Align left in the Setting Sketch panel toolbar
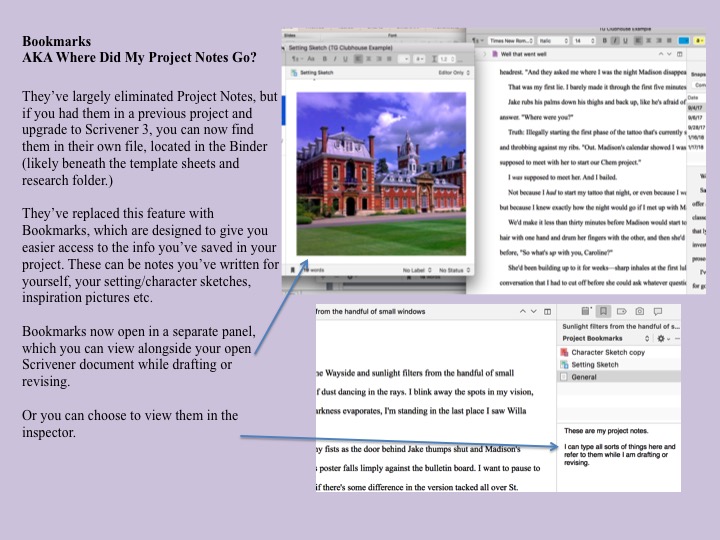Image resolution: width=720 pixels, height=540 pixels. (x=358, y=59)
